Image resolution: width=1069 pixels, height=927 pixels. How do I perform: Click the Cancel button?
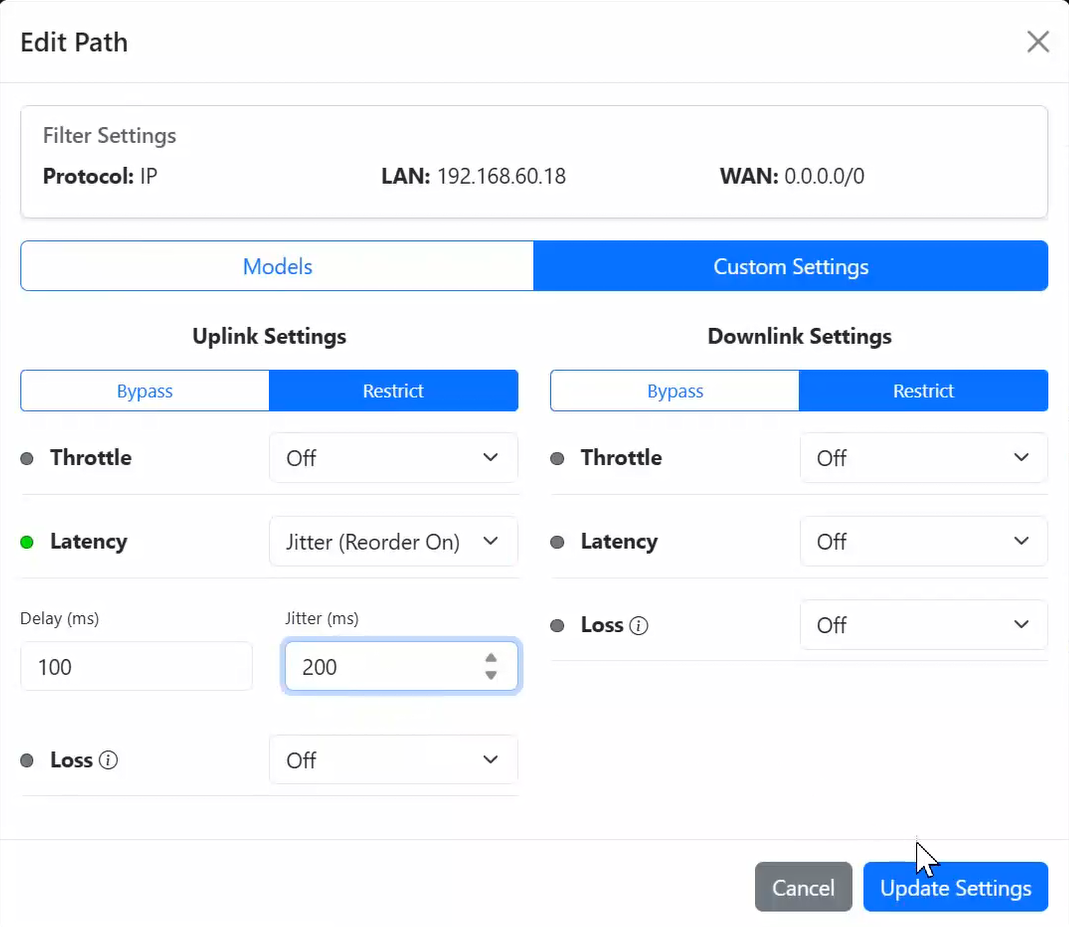(803, 887)
